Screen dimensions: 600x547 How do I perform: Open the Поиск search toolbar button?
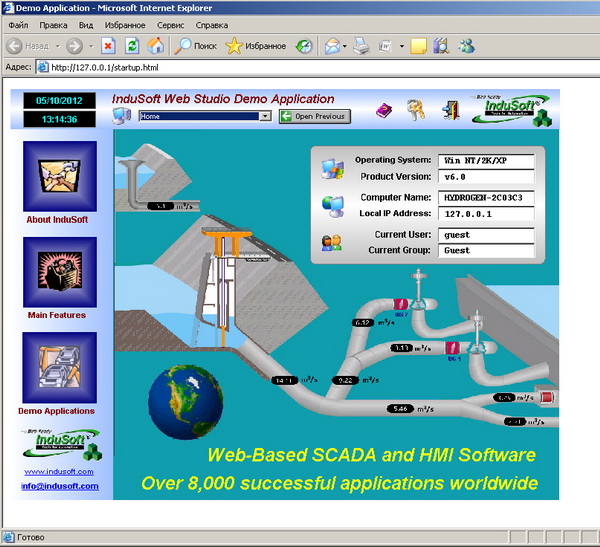click(196, 46)
